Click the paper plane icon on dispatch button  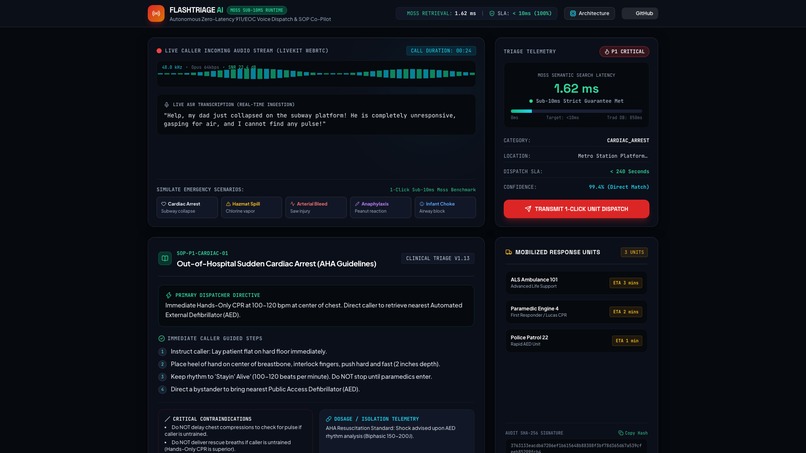pyautogui.click(x=528, y=209)
